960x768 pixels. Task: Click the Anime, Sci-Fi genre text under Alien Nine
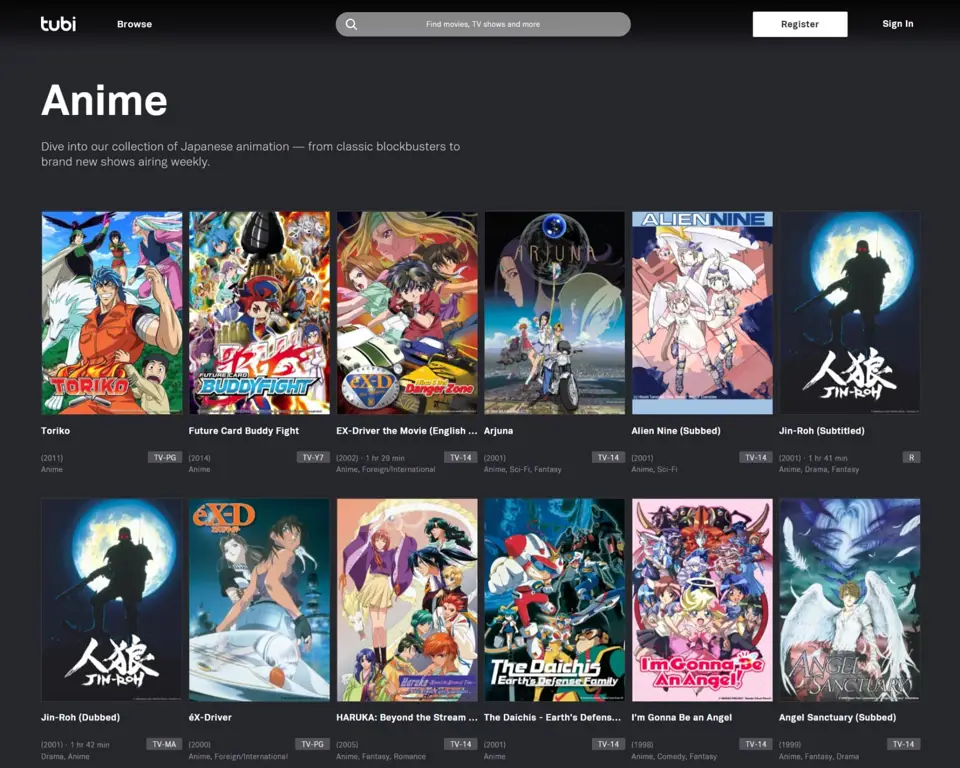pyautogui.click(x=654, y=469)
